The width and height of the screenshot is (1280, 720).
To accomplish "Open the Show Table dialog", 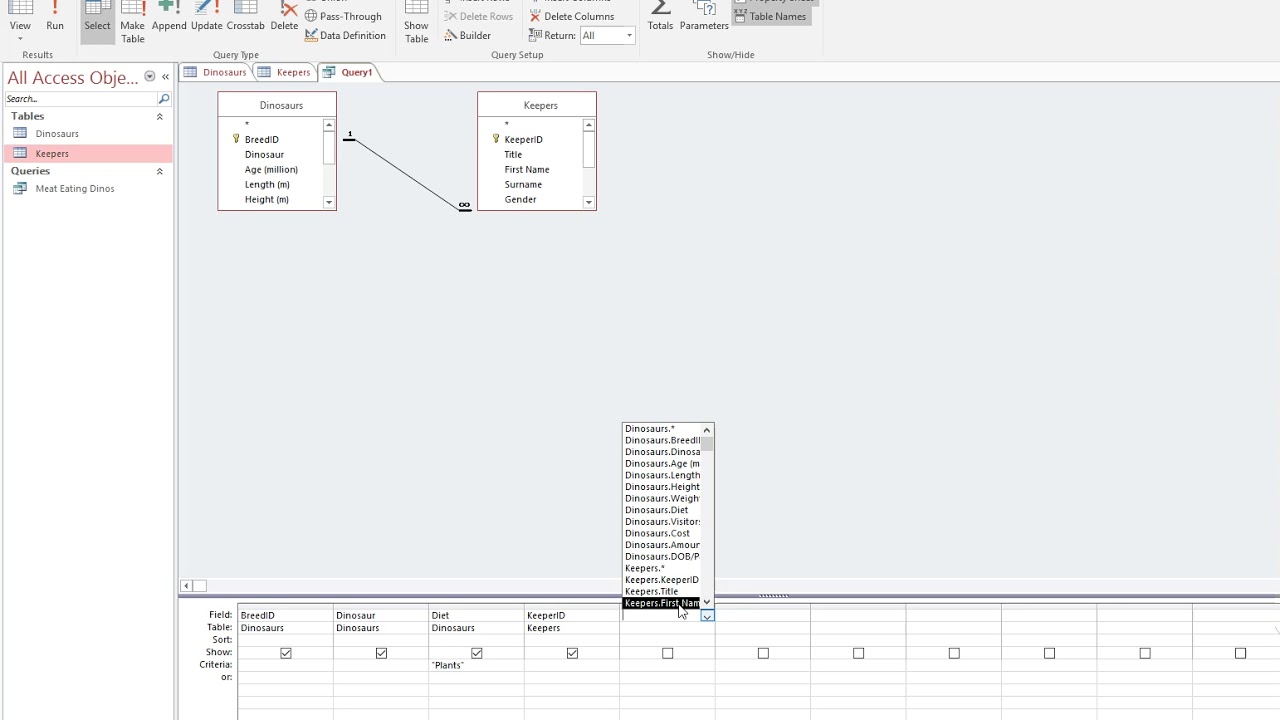I will [x=417, y=22].
